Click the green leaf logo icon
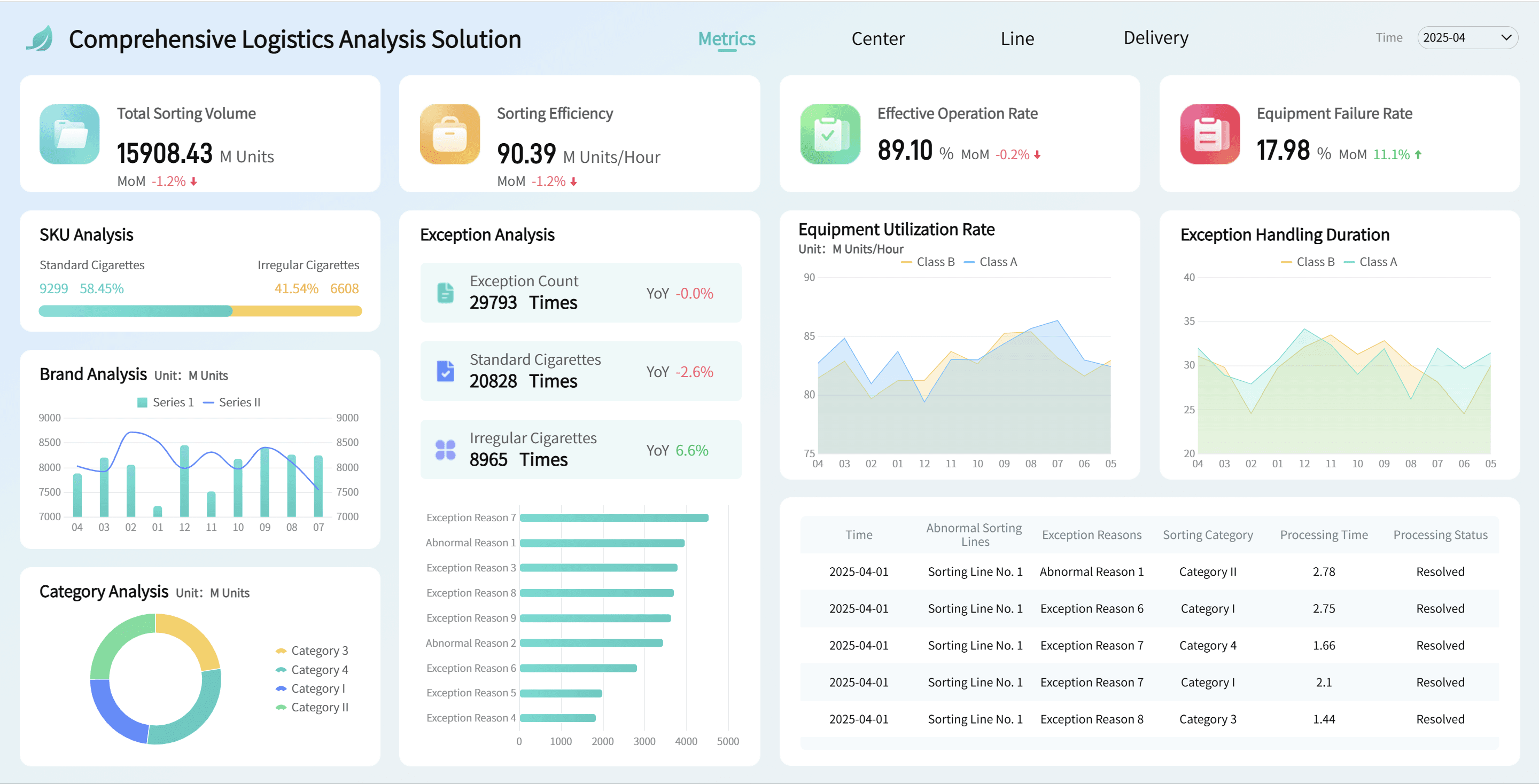The width and height of the screenshot is (1539, 784). (40, 39)
